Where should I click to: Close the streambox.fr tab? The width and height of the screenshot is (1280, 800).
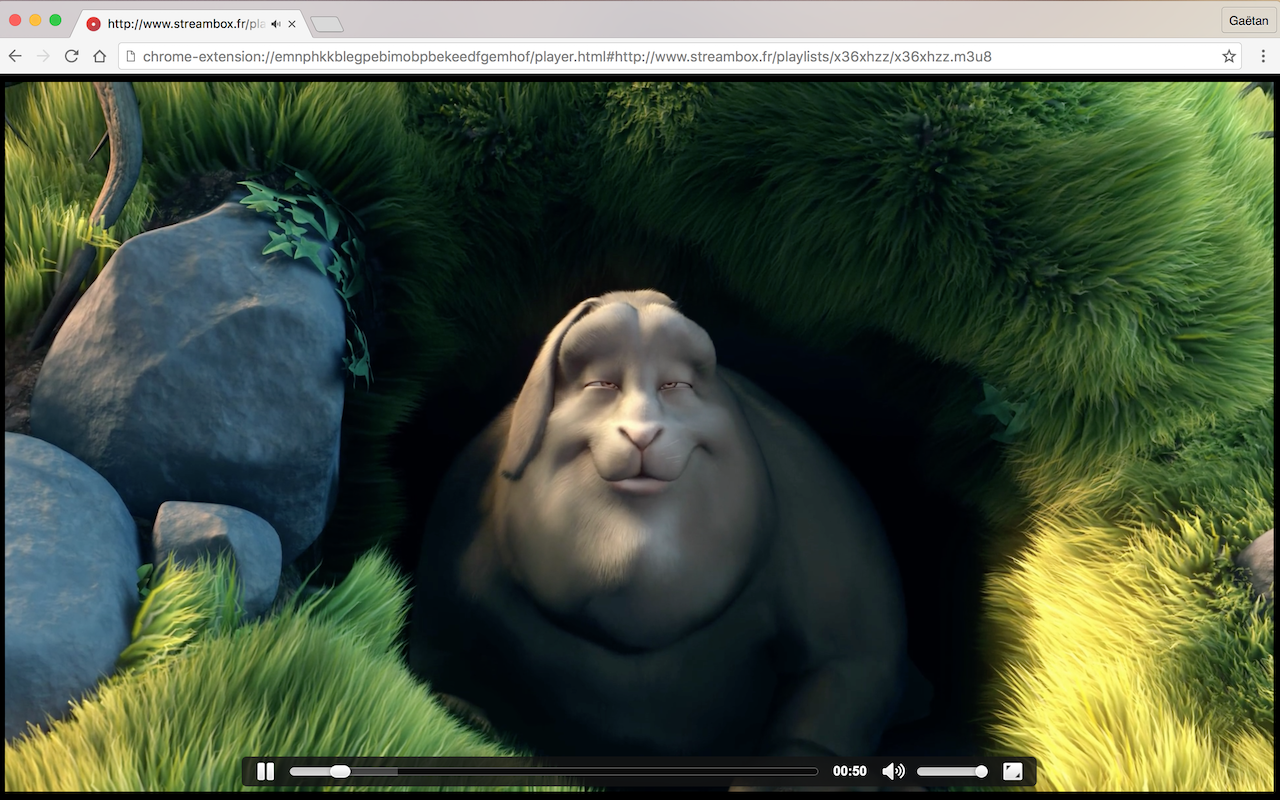tap(292, 24)
